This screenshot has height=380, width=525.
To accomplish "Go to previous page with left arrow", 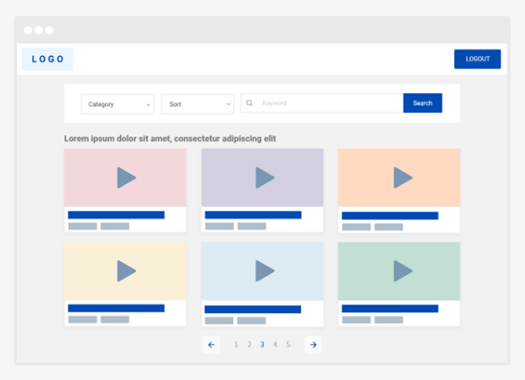I will pos(211,345).
